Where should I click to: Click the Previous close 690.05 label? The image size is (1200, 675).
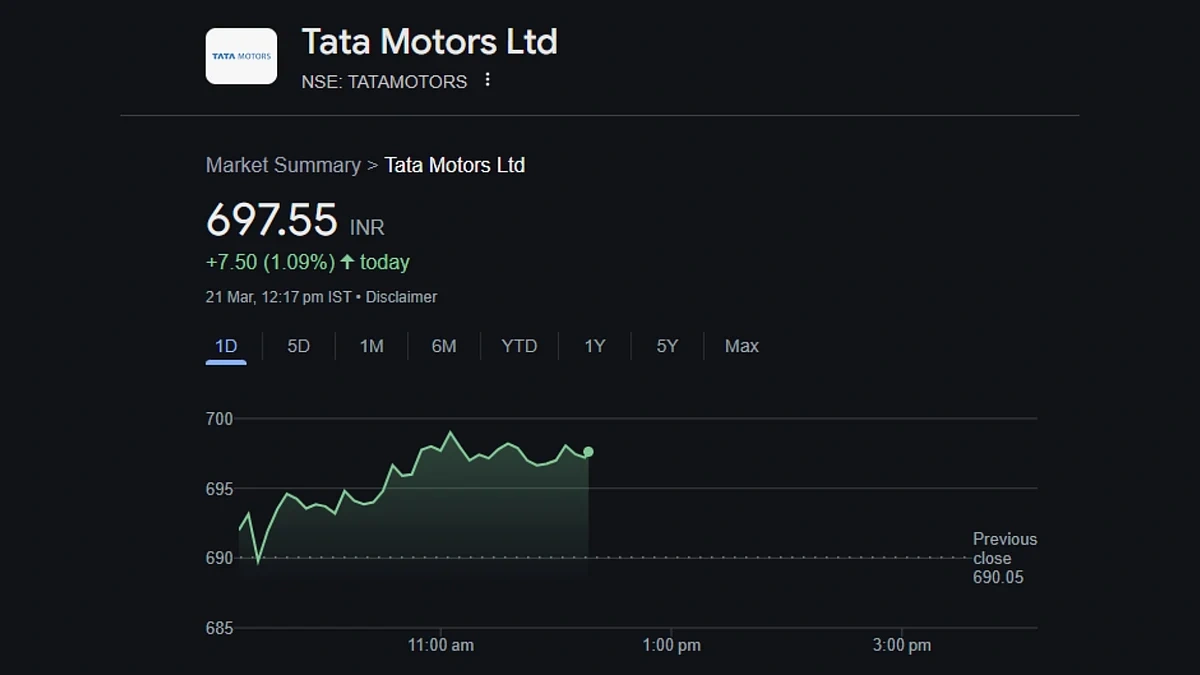[x=1004, y=558]
